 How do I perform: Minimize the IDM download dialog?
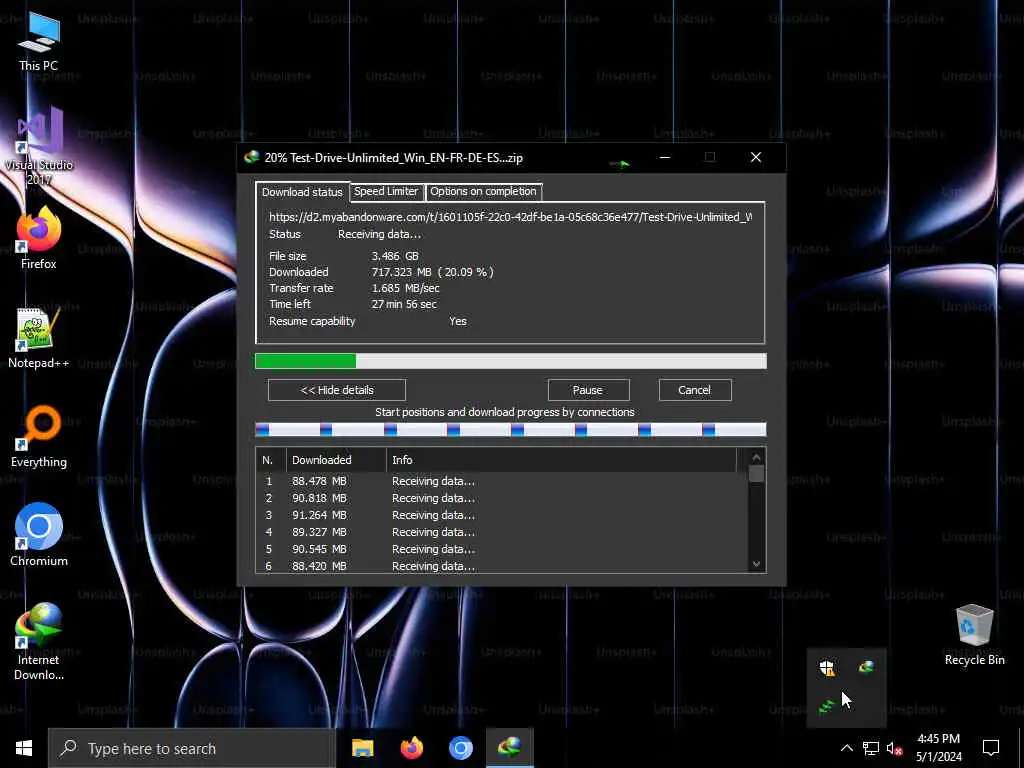[665, 157]
